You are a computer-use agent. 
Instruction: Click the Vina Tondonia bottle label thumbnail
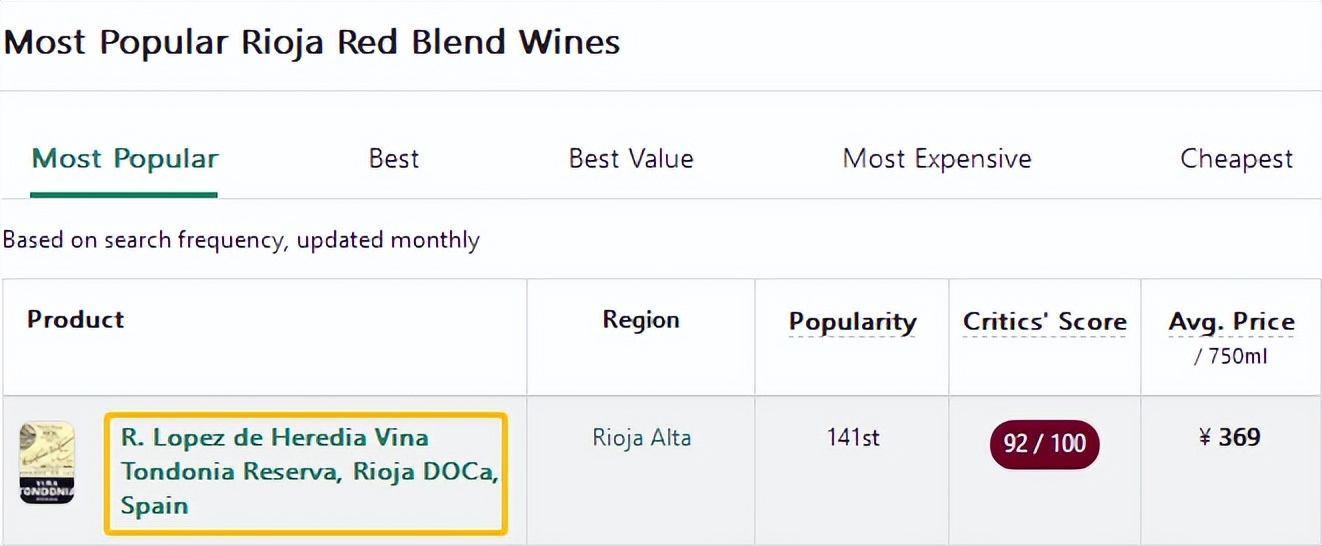(47, 462)
